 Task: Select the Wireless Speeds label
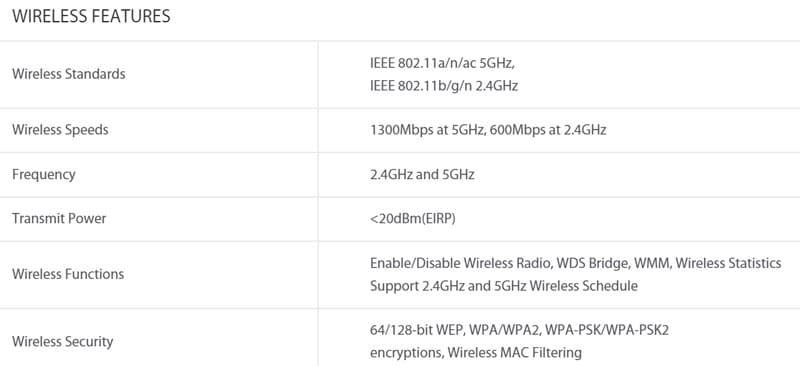coord(60,130)
